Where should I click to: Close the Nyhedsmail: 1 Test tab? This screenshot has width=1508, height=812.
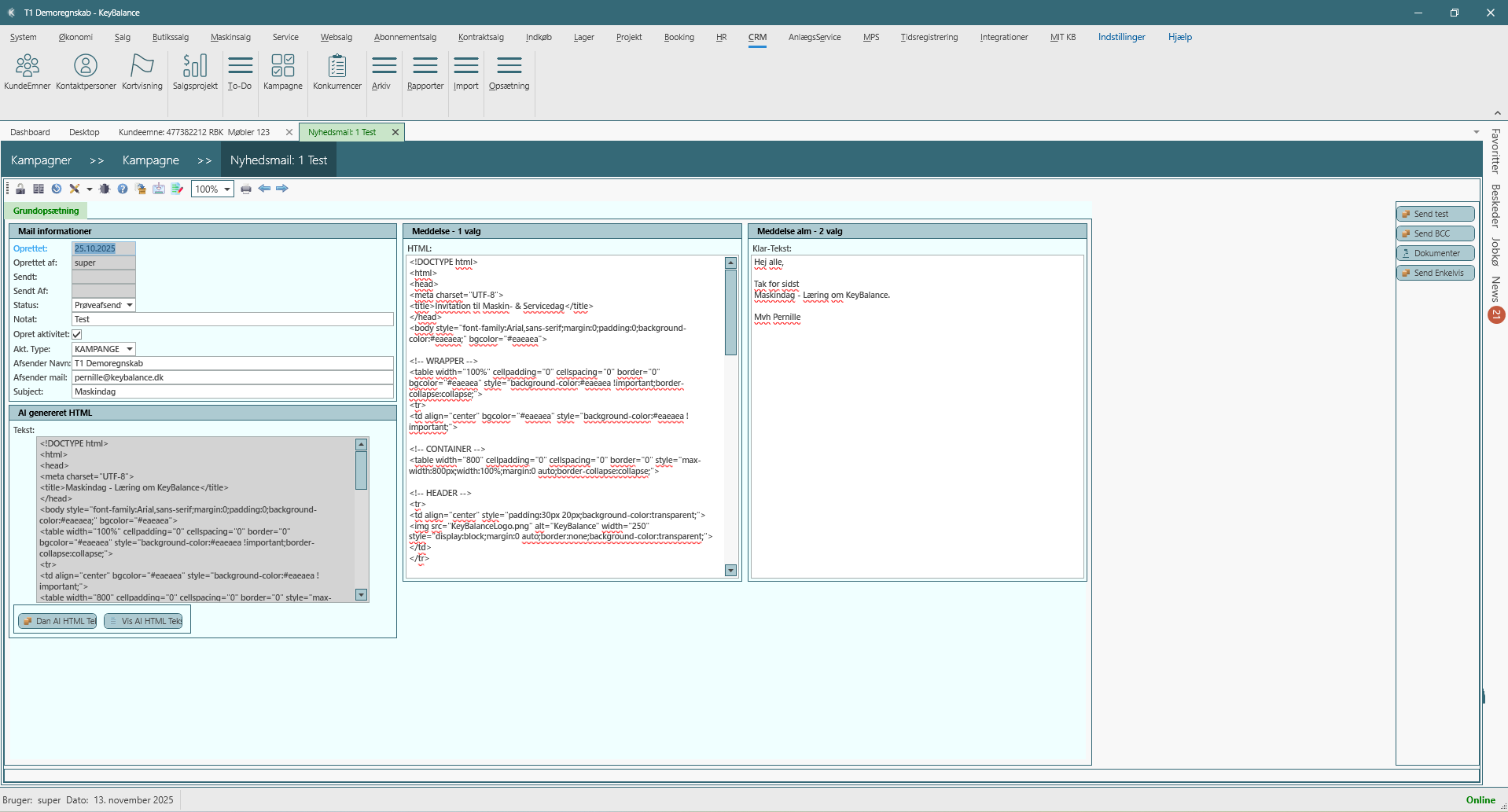pos(395,132)
